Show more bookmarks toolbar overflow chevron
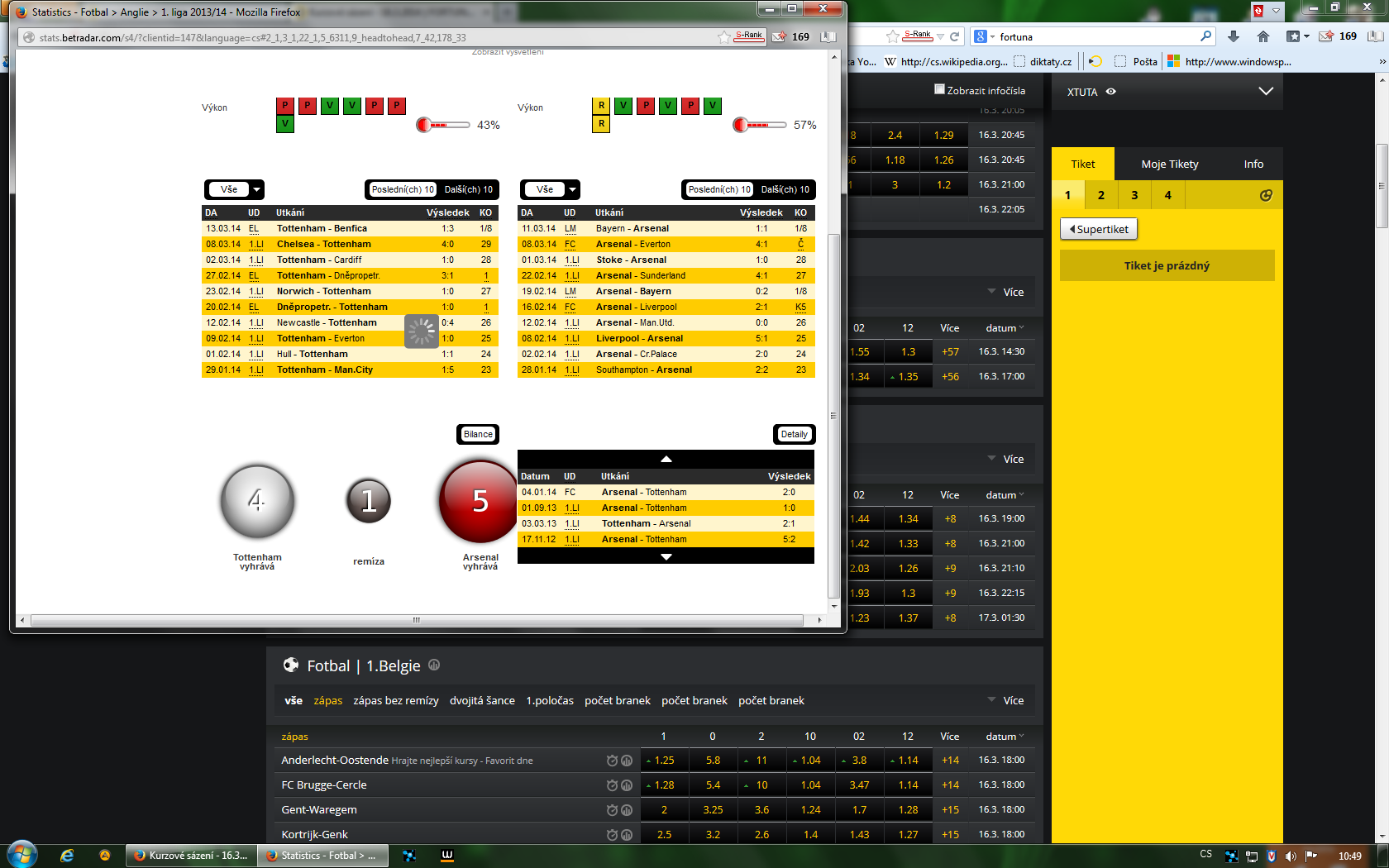This screenshot has width=1389, height=868. tap(1382, 62)
